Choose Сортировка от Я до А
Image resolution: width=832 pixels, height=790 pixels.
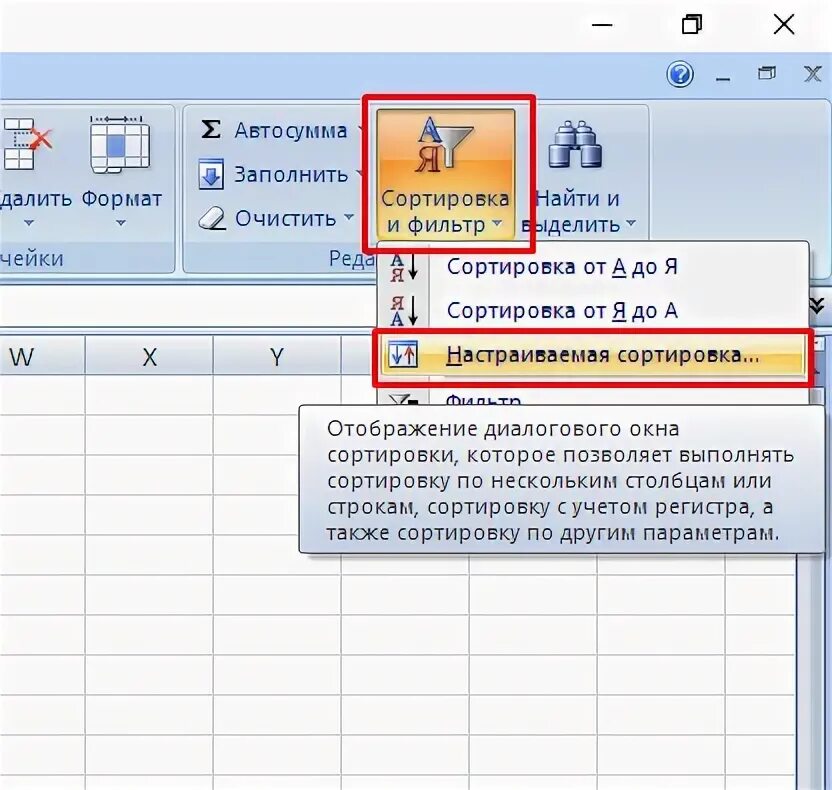click(x=593, y=311)
